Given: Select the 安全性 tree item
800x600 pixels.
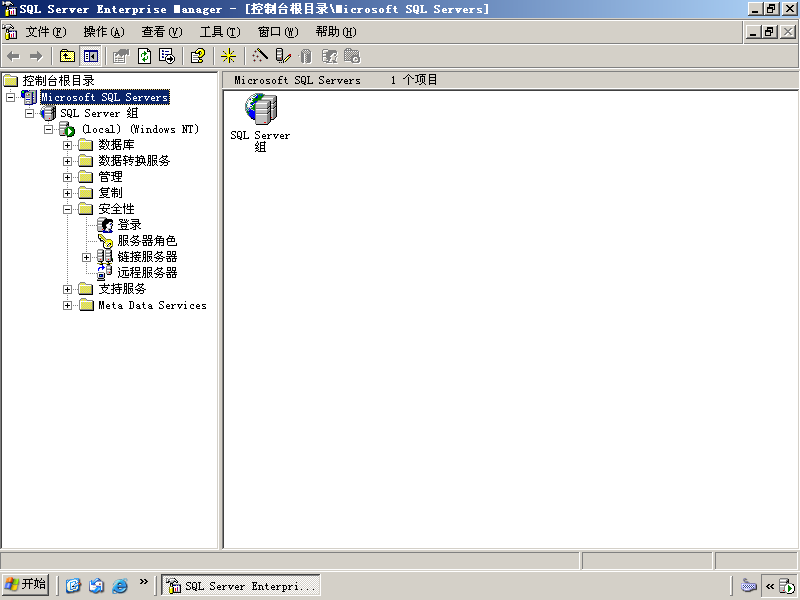Looking at the screenshot, I should point(116,209).
